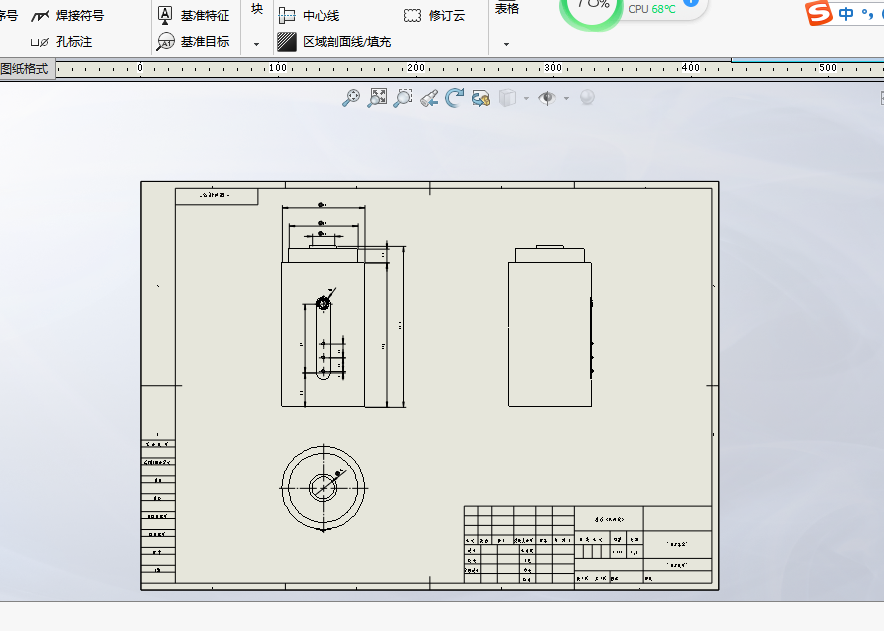Viewport: 884px width, 631px height.
Task: Activate the Zoom to Area tool
Action: [x=400, y=97]
